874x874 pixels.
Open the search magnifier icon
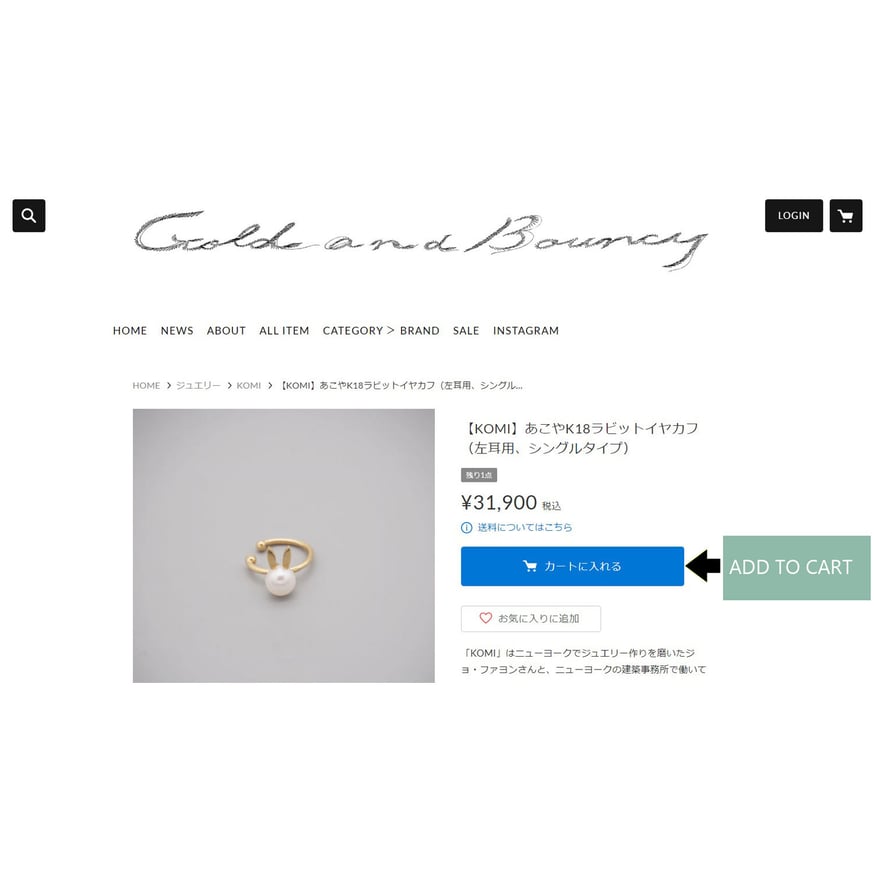[29, 216]
